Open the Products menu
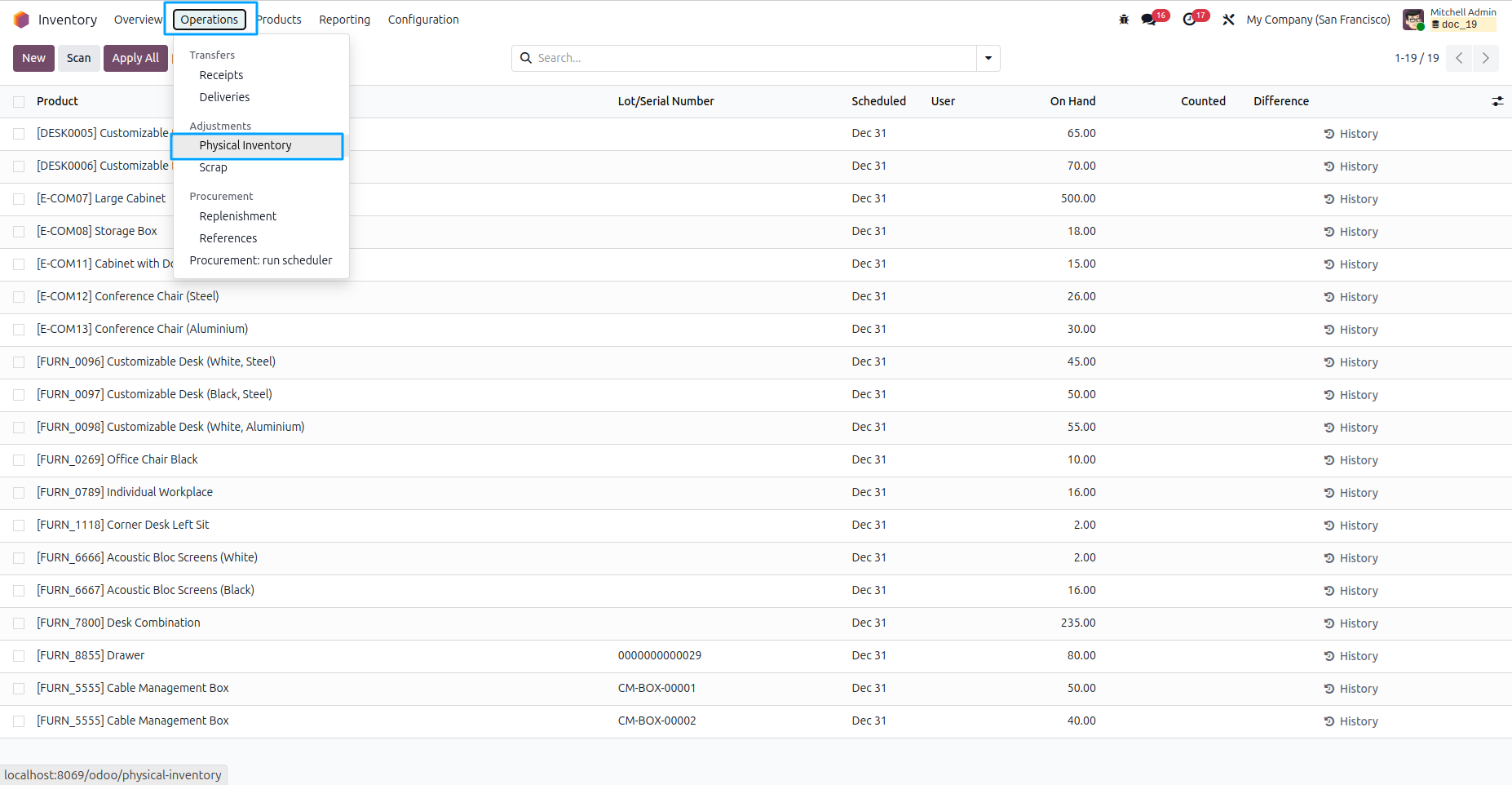1512x785 pixels. [279, 20]
